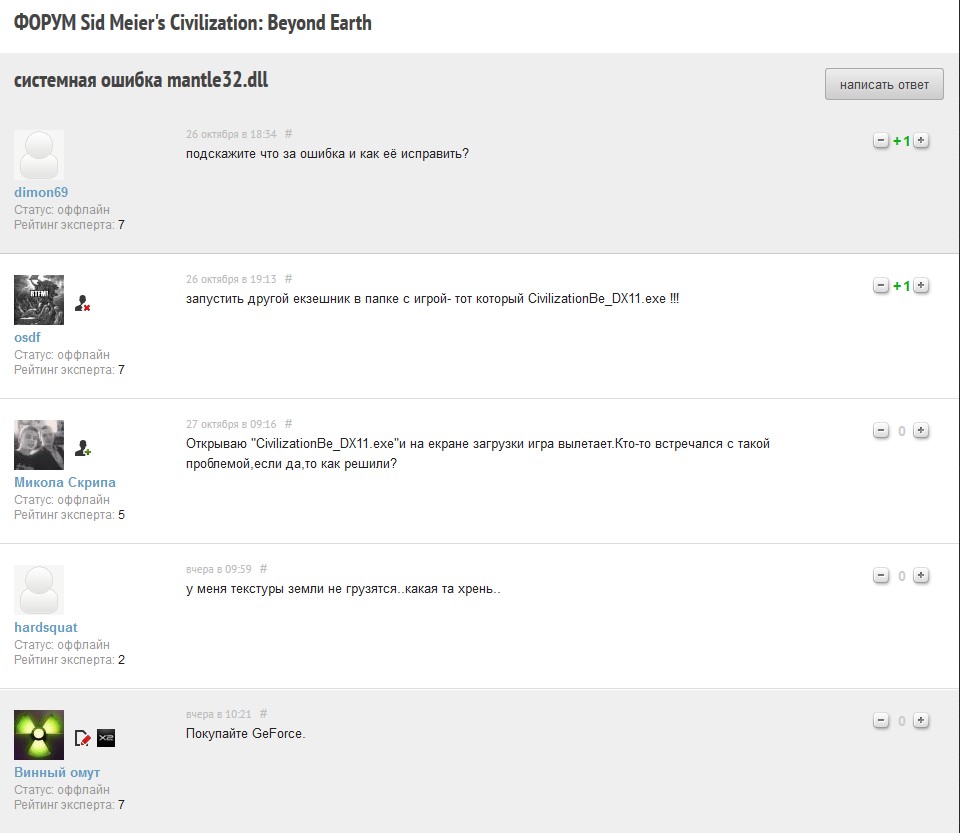Image resolution: width=960 pixels, height=833 pixels.
Task: Click the red-cross user icon beside osdf's avatar
Action: 83,302
